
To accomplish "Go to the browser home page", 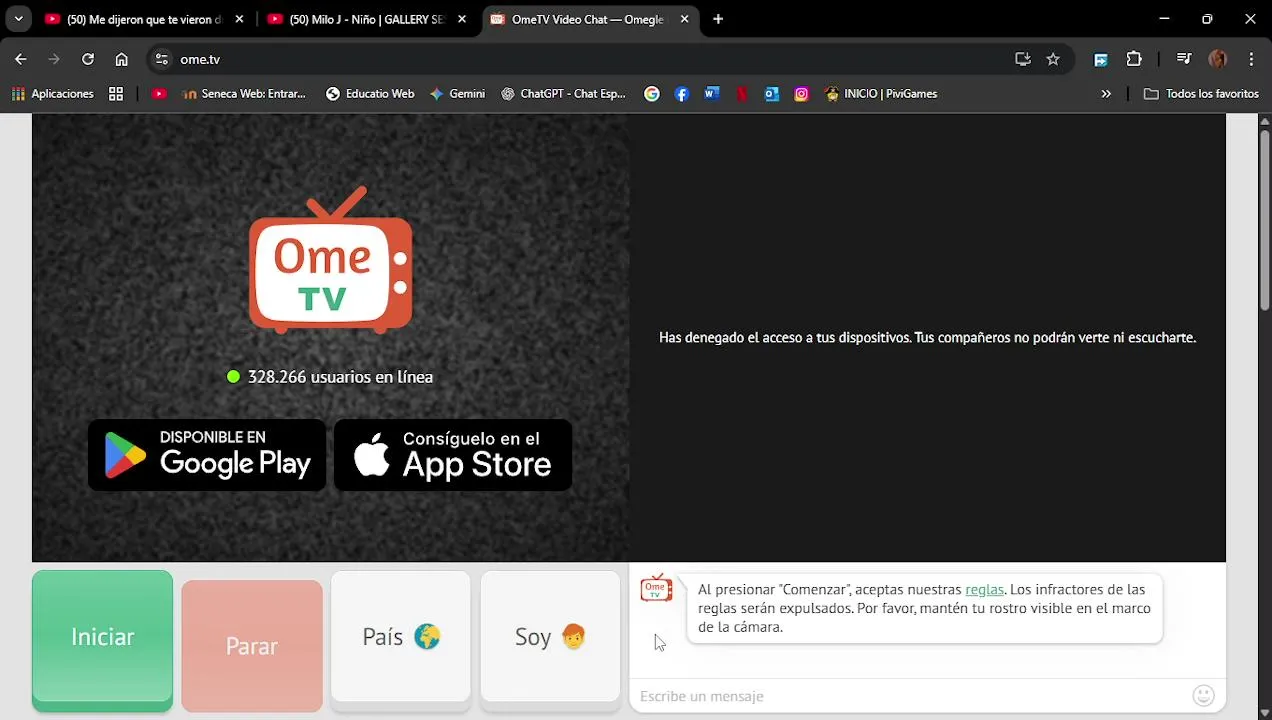I will [x=121, y=59].
